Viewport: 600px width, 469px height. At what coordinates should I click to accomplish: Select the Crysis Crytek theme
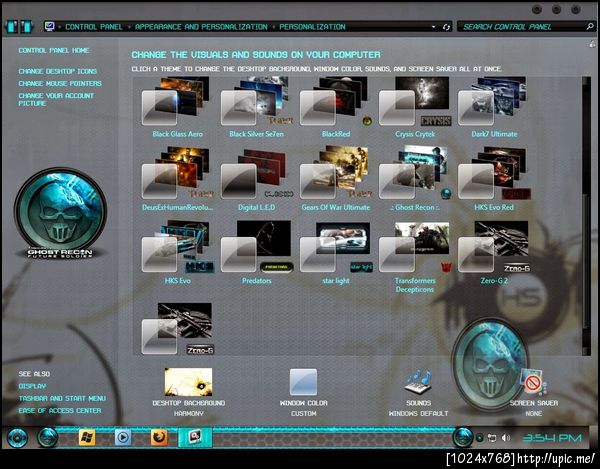[415, 107]
